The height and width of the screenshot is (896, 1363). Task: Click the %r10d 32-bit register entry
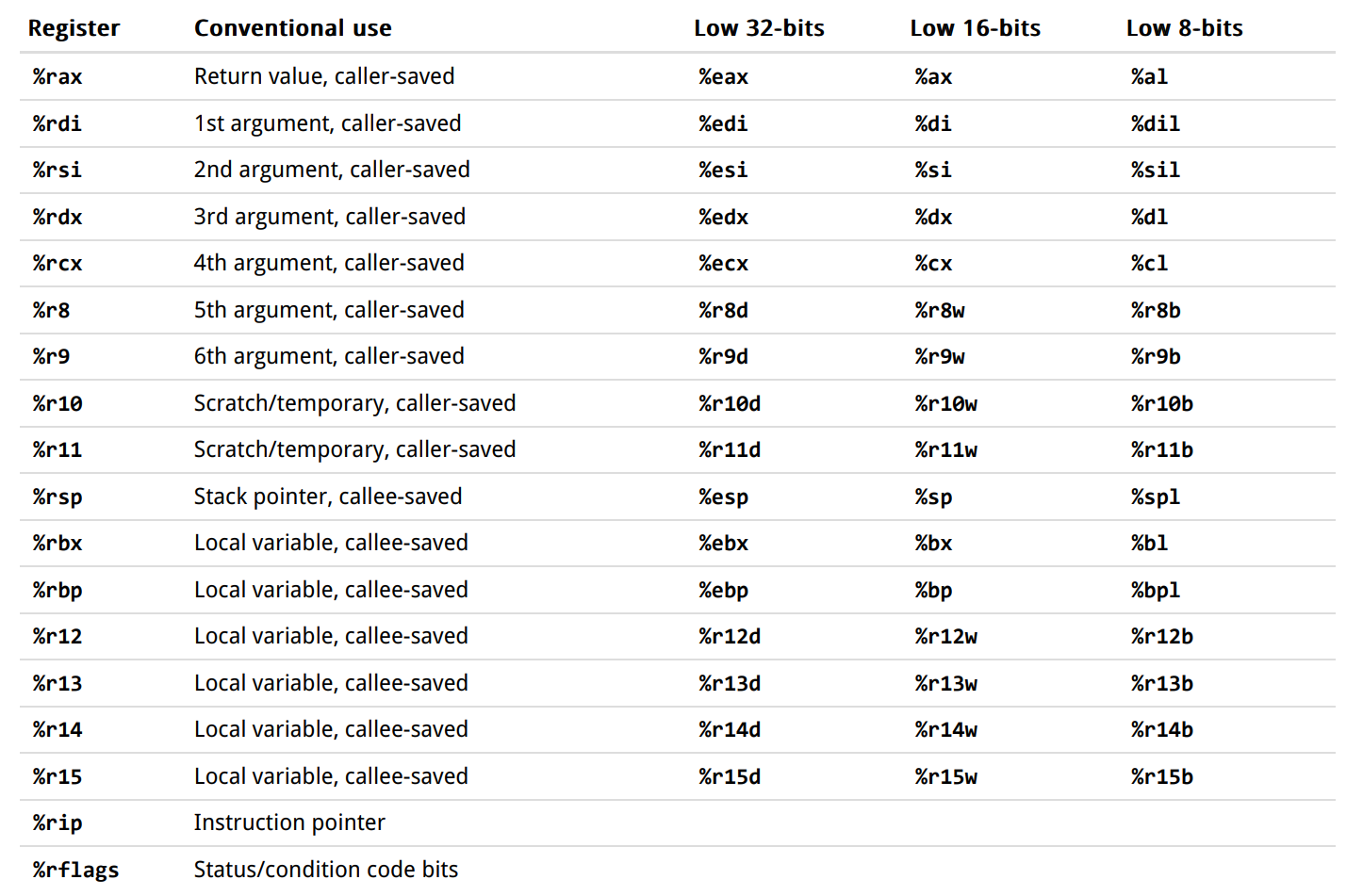[730, 403]
